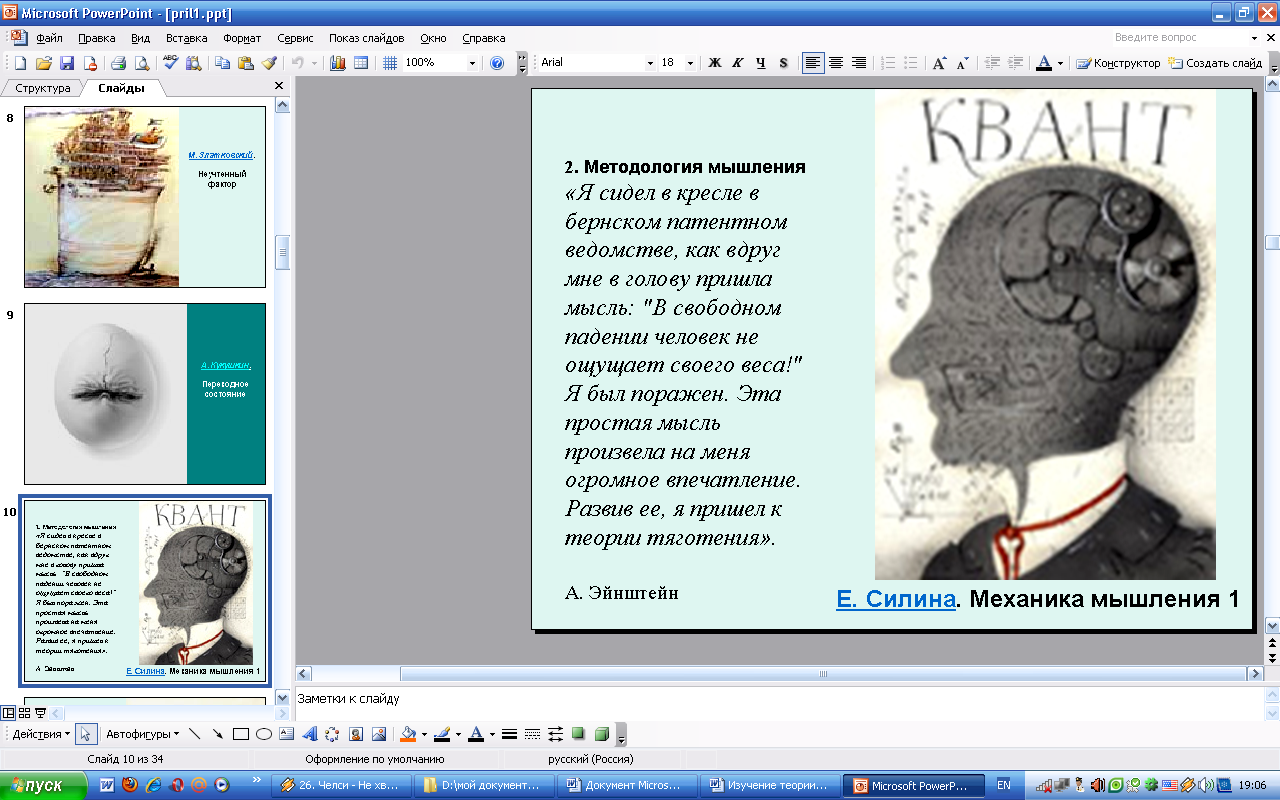This screenshot has width=1280, height=800.
Task: Expand the fill color dropdown arrow
Action: pos(424,734)
